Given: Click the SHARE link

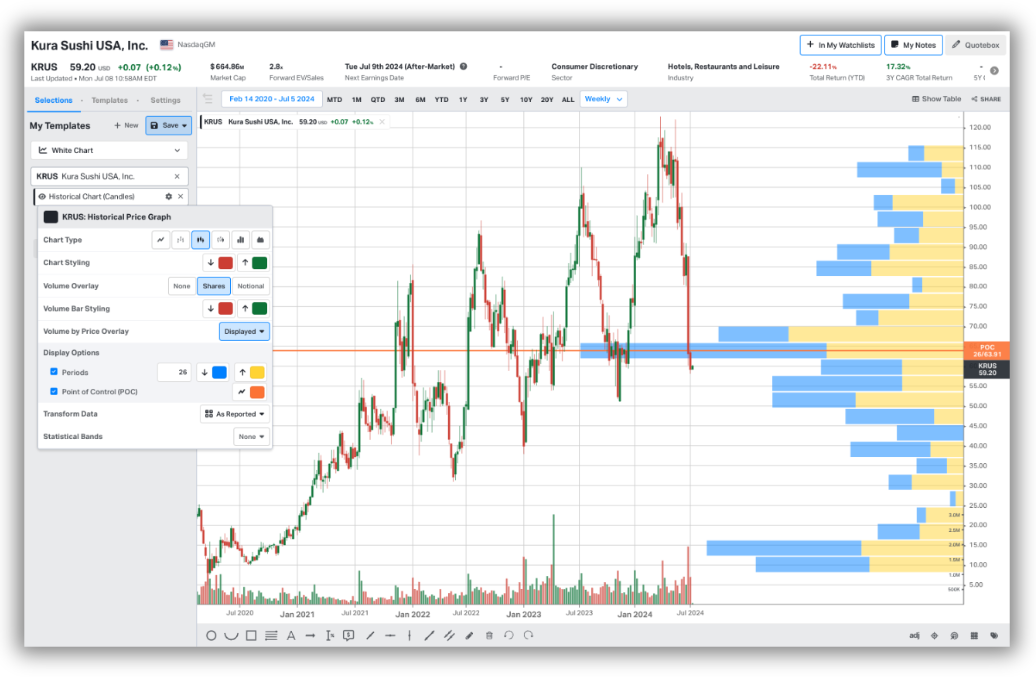Looking at the screenshot, I should coord(986,99).
